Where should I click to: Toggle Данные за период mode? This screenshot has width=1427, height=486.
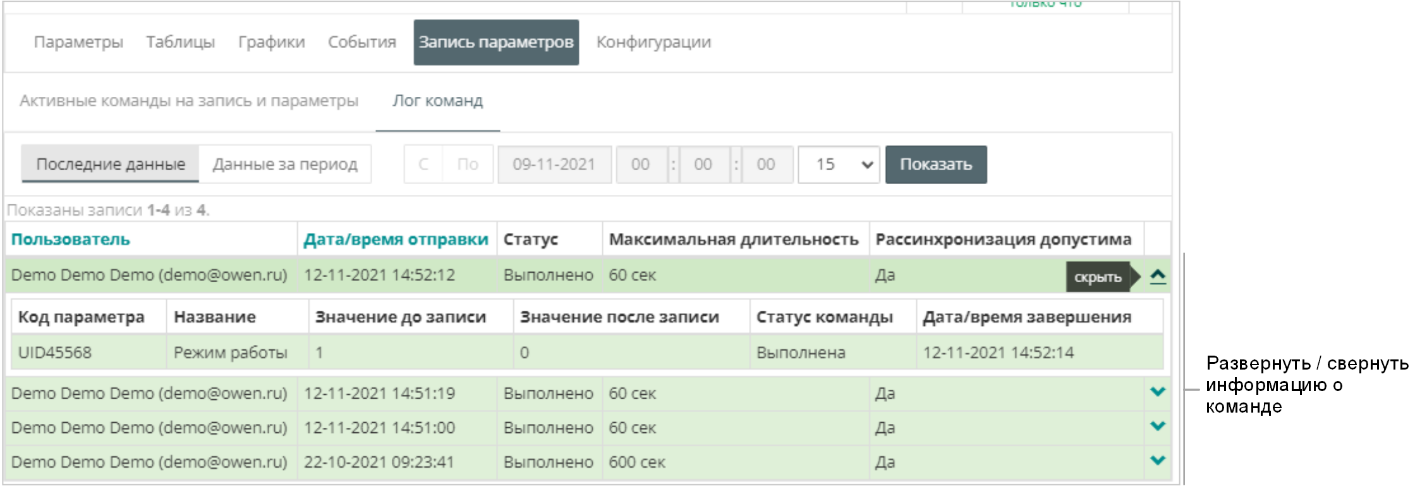pos(285,165)
